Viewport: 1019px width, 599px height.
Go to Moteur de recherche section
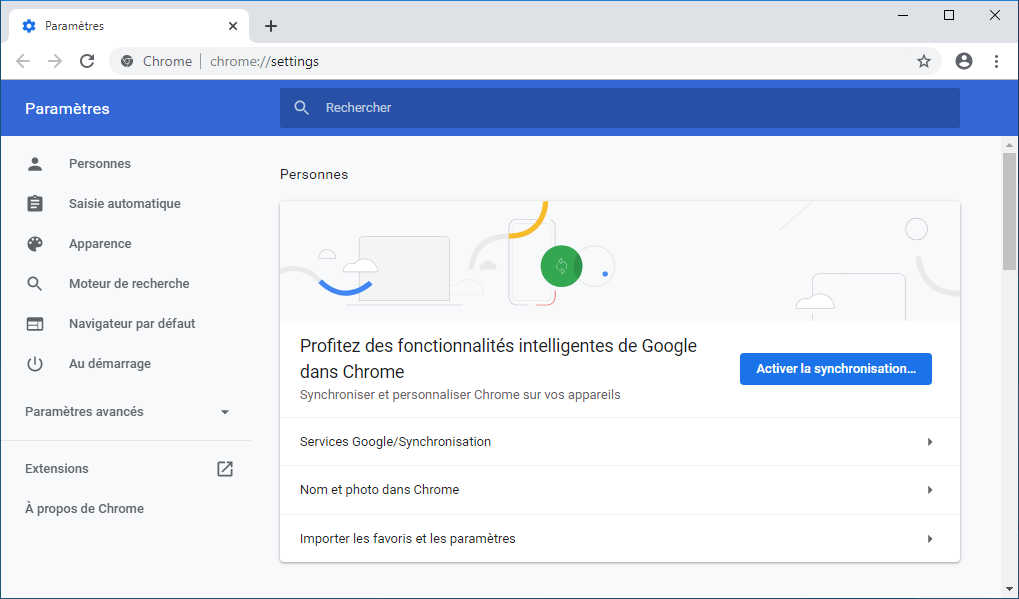[129, 284]
